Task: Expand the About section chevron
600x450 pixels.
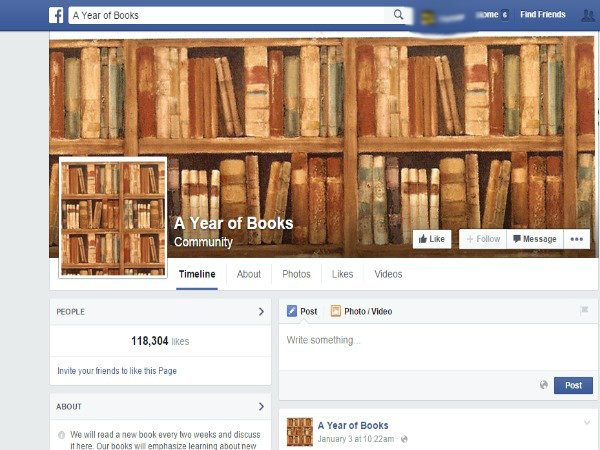Action: tap(261, 406)
